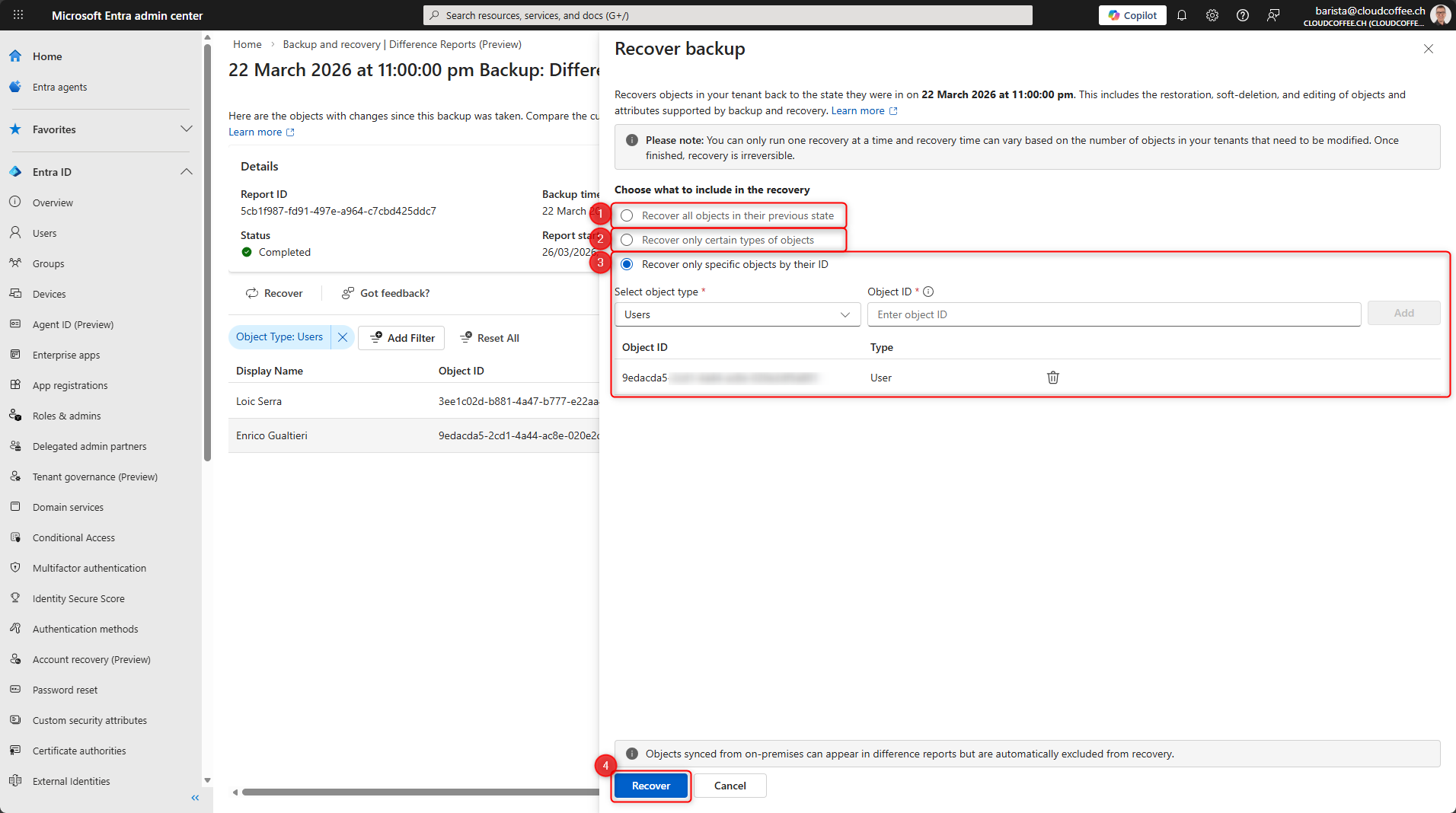Open the app launcher waffle icon

(x=18, y=15)
